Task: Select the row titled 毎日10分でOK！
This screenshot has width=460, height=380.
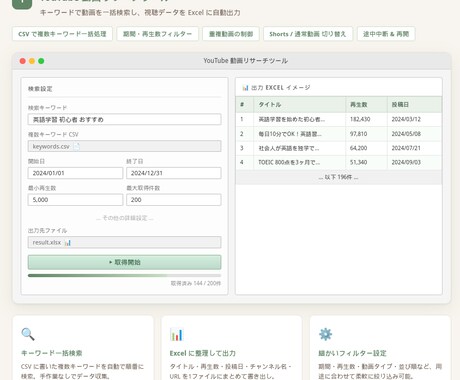Action: pos(339,134)
